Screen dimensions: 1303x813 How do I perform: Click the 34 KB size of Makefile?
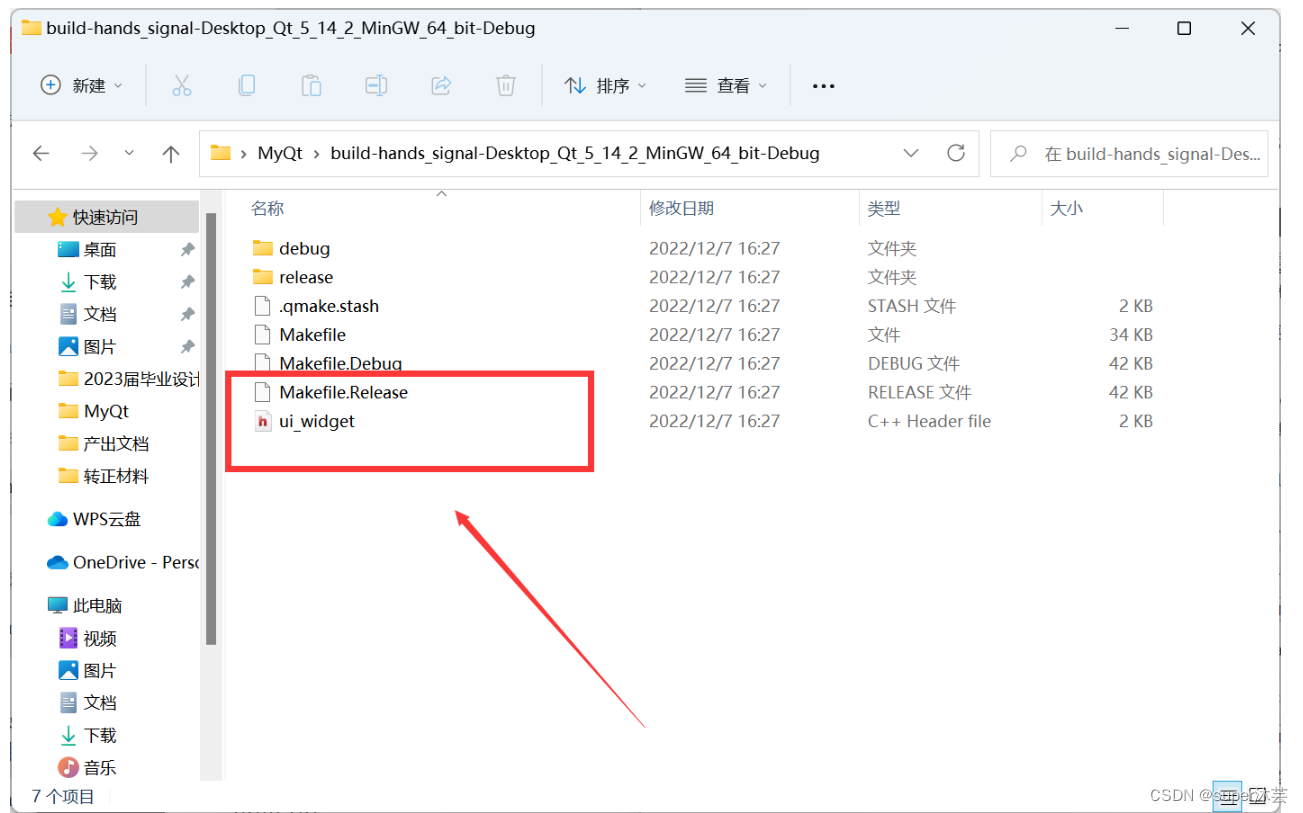pos(1131,335)
